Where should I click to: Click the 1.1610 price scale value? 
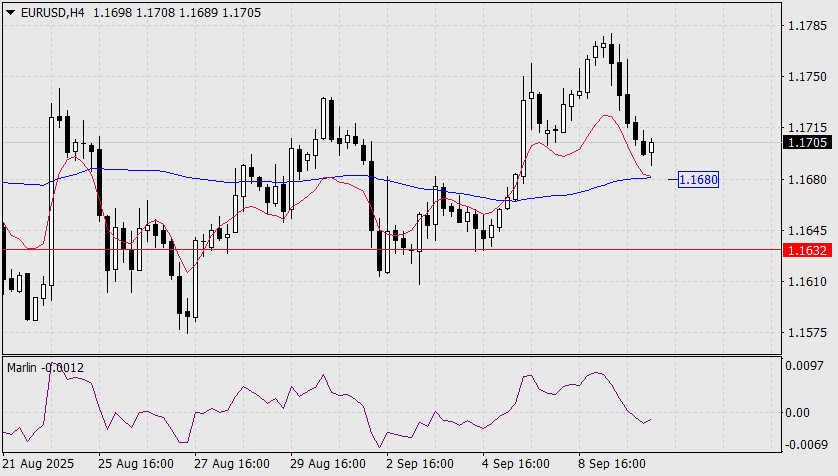(x=807, y=282)
